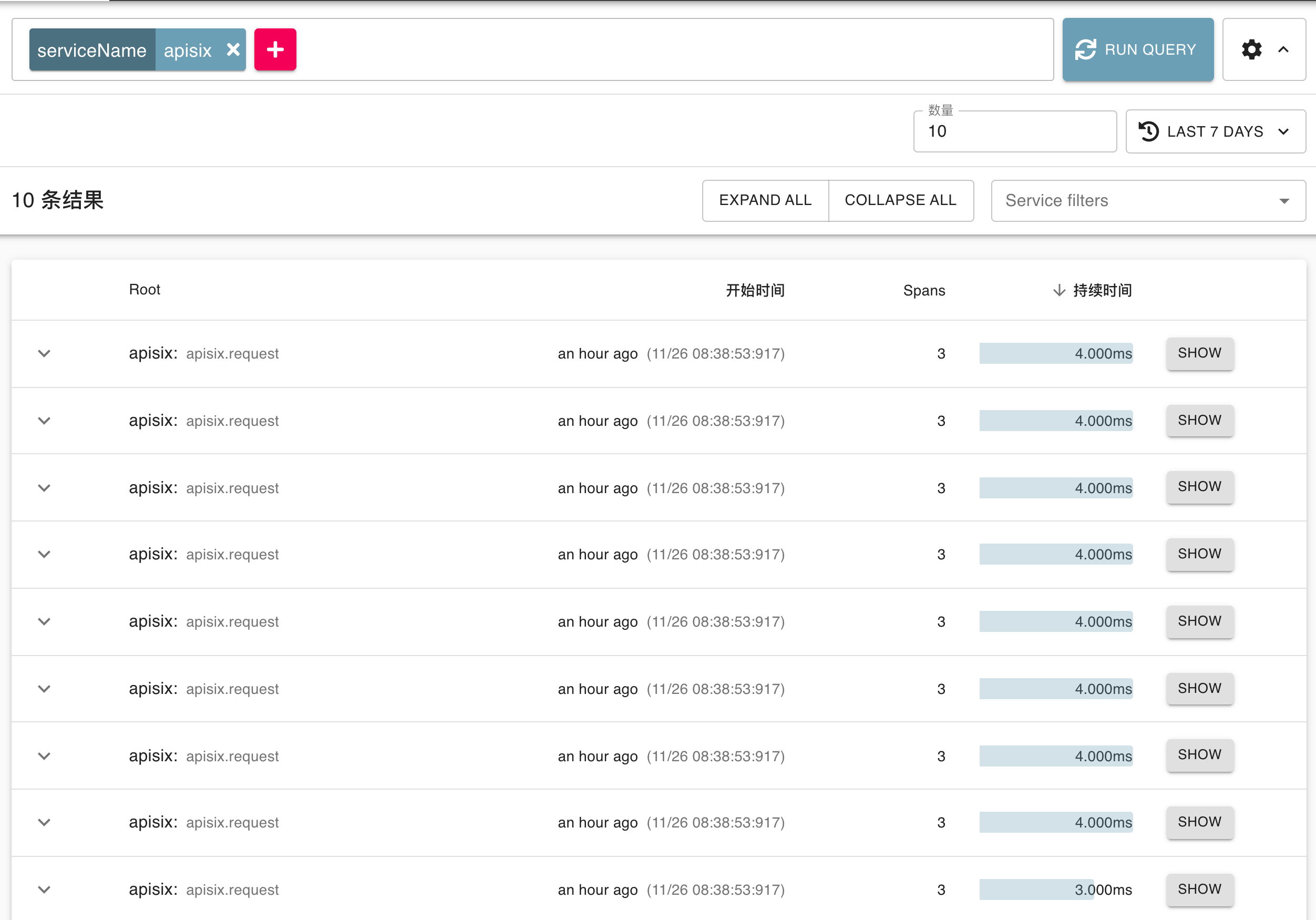Click the refresh icon in RUN QUERY button
Viewport: 1316px width, 920px height.
point(1087,49)
